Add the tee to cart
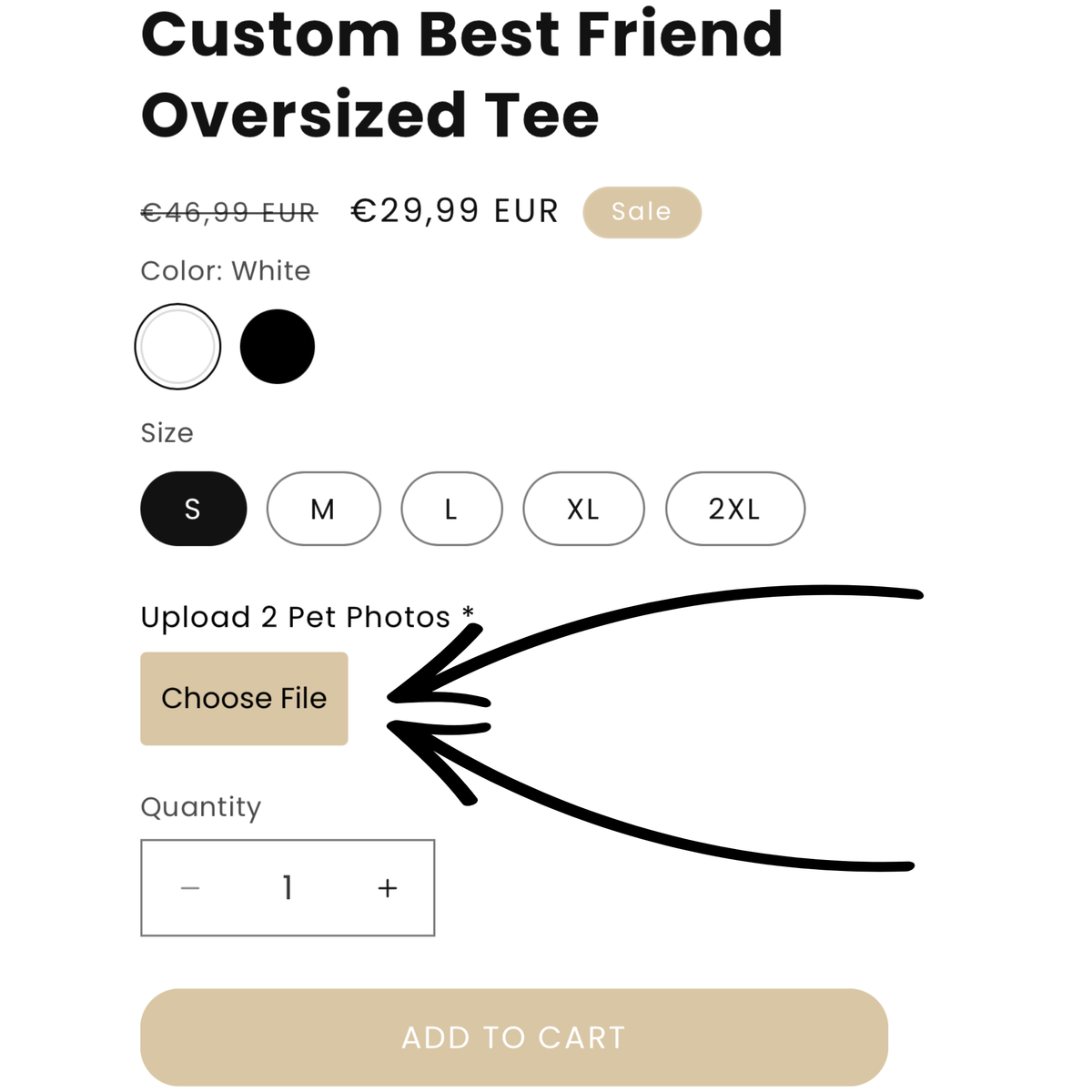 pos(514,1037)
